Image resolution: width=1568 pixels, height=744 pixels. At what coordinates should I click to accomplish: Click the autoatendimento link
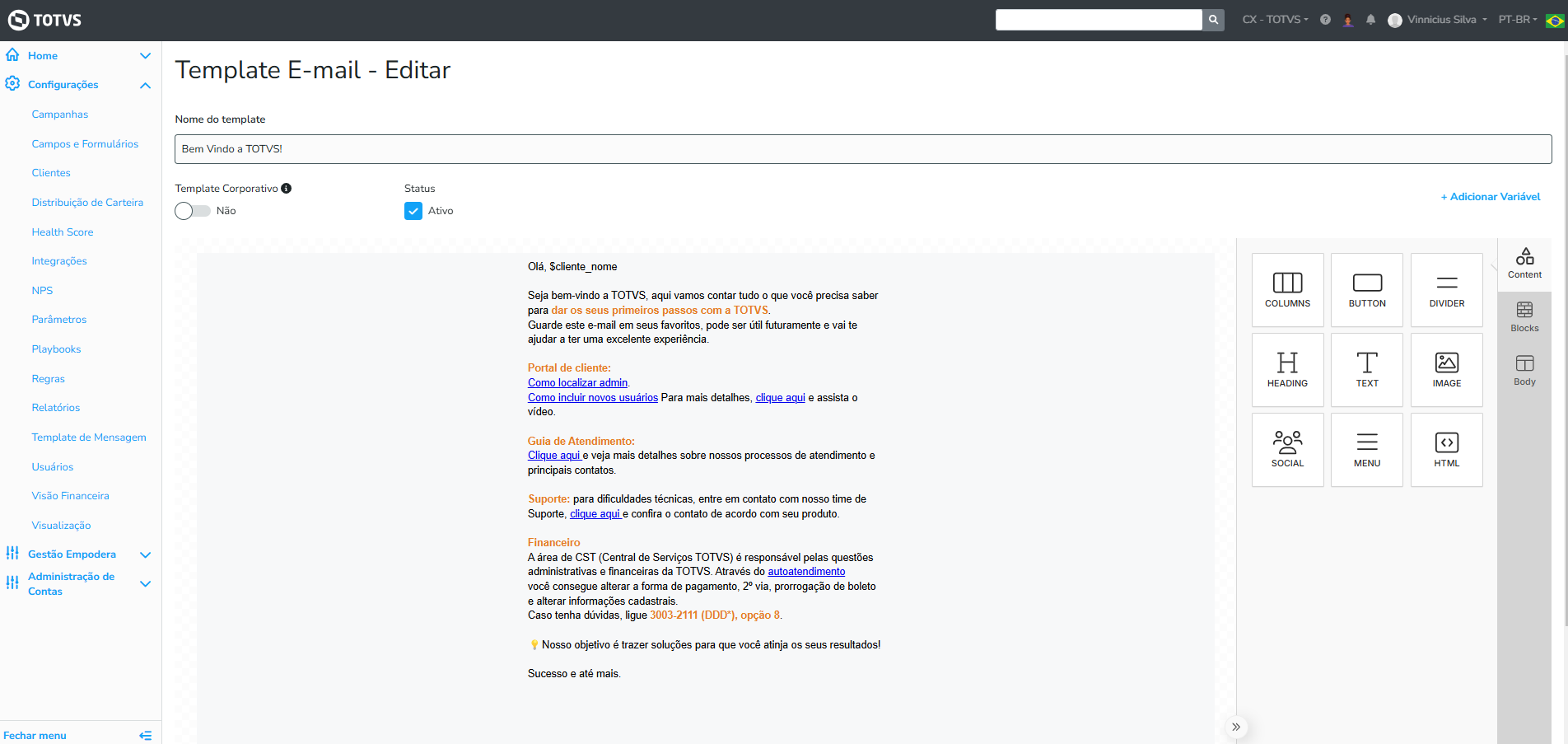point(806,572)
